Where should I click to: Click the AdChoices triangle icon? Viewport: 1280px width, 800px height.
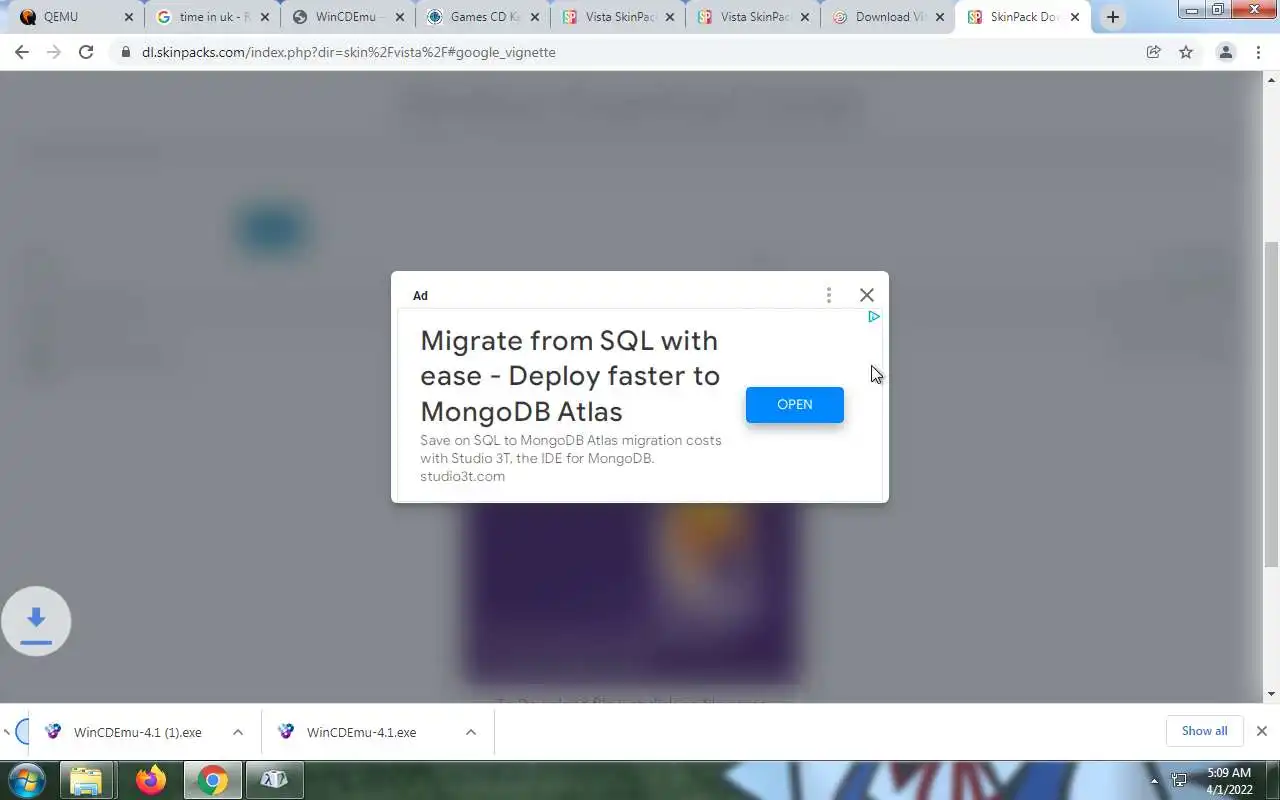pos(873,317)
